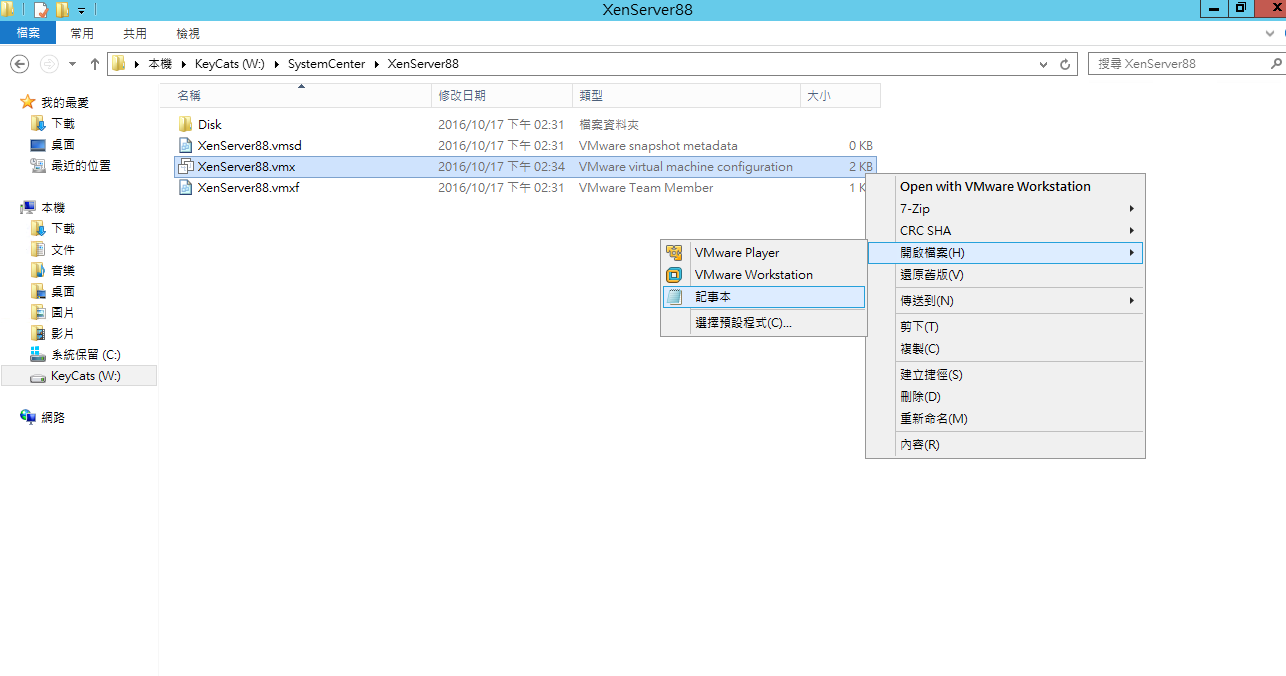The image size is (1286, 676).
Task: Expand the chevron after SystemCenter breadcrumb
Action: point(377,64)
